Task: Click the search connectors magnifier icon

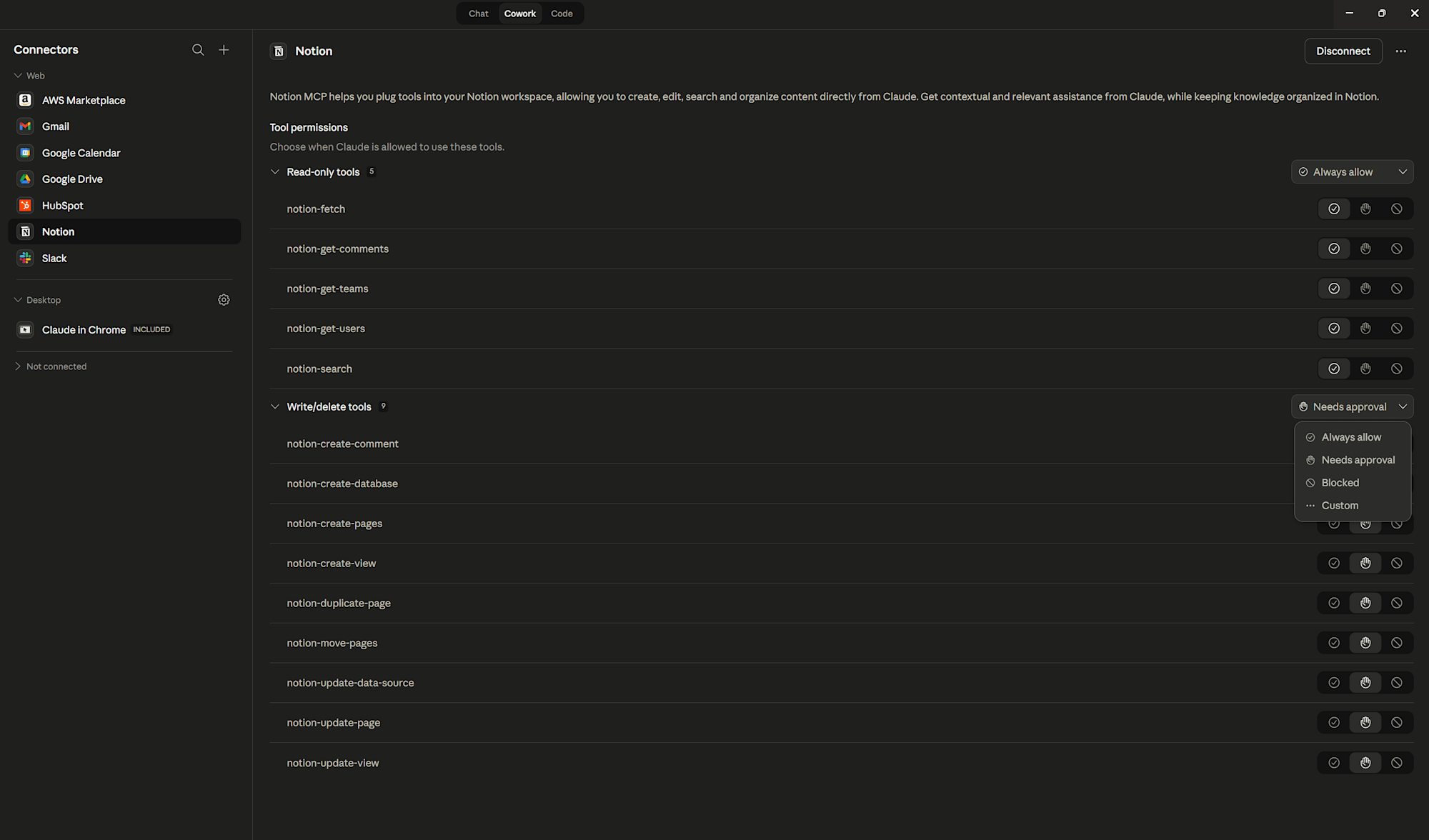Action: click(198, 50)
